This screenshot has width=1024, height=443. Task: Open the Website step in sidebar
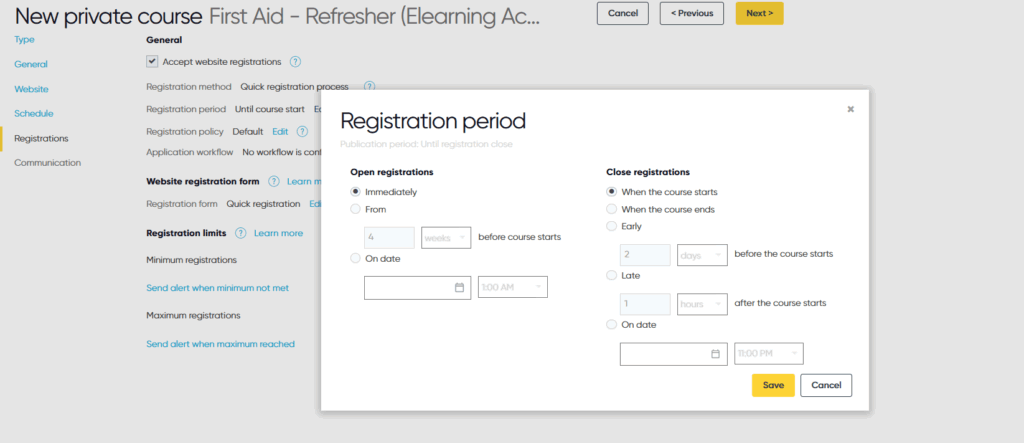(x=31, y=89)
